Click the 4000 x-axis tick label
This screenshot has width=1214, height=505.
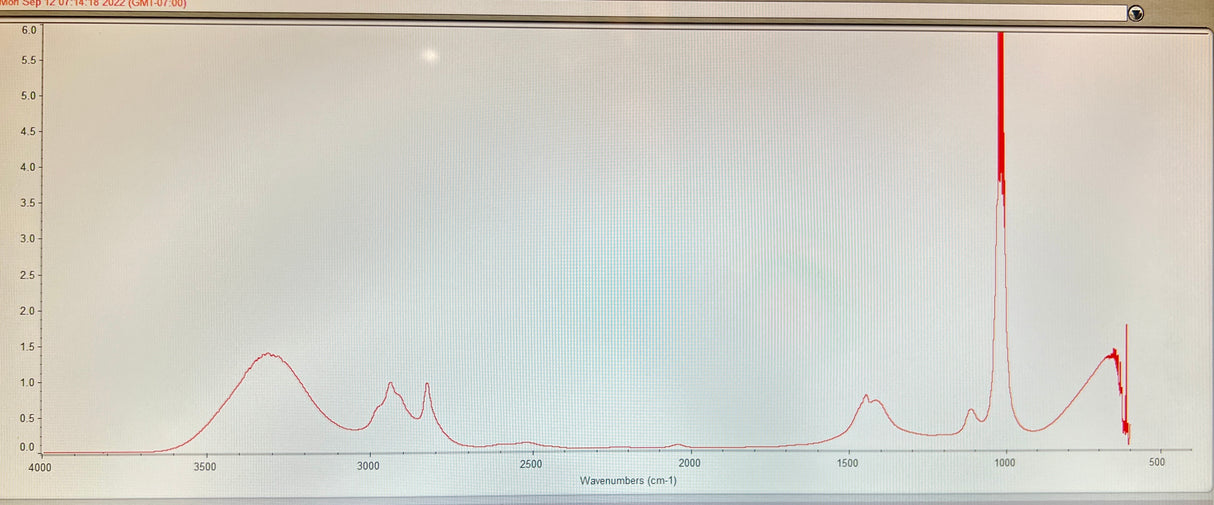[x=38, y=466]
